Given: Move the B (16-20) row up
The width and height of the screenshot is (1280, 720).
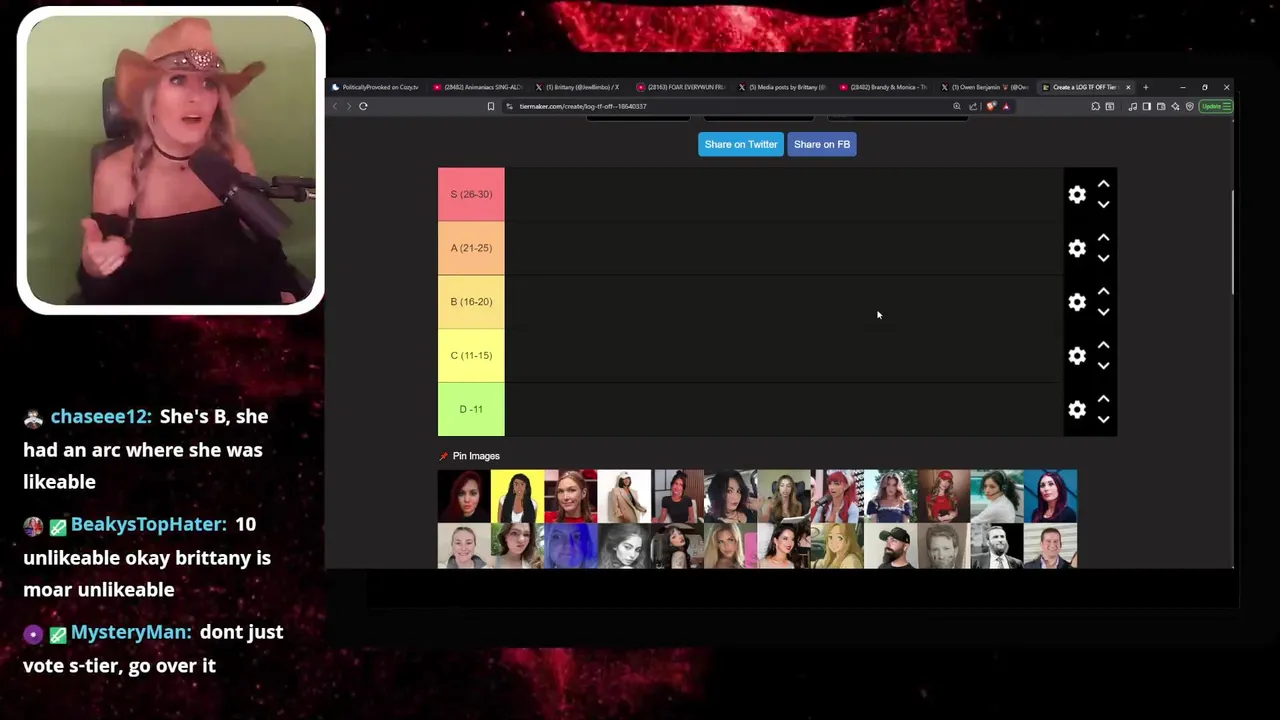Looking at the screenshot, I should point(1103,291).
